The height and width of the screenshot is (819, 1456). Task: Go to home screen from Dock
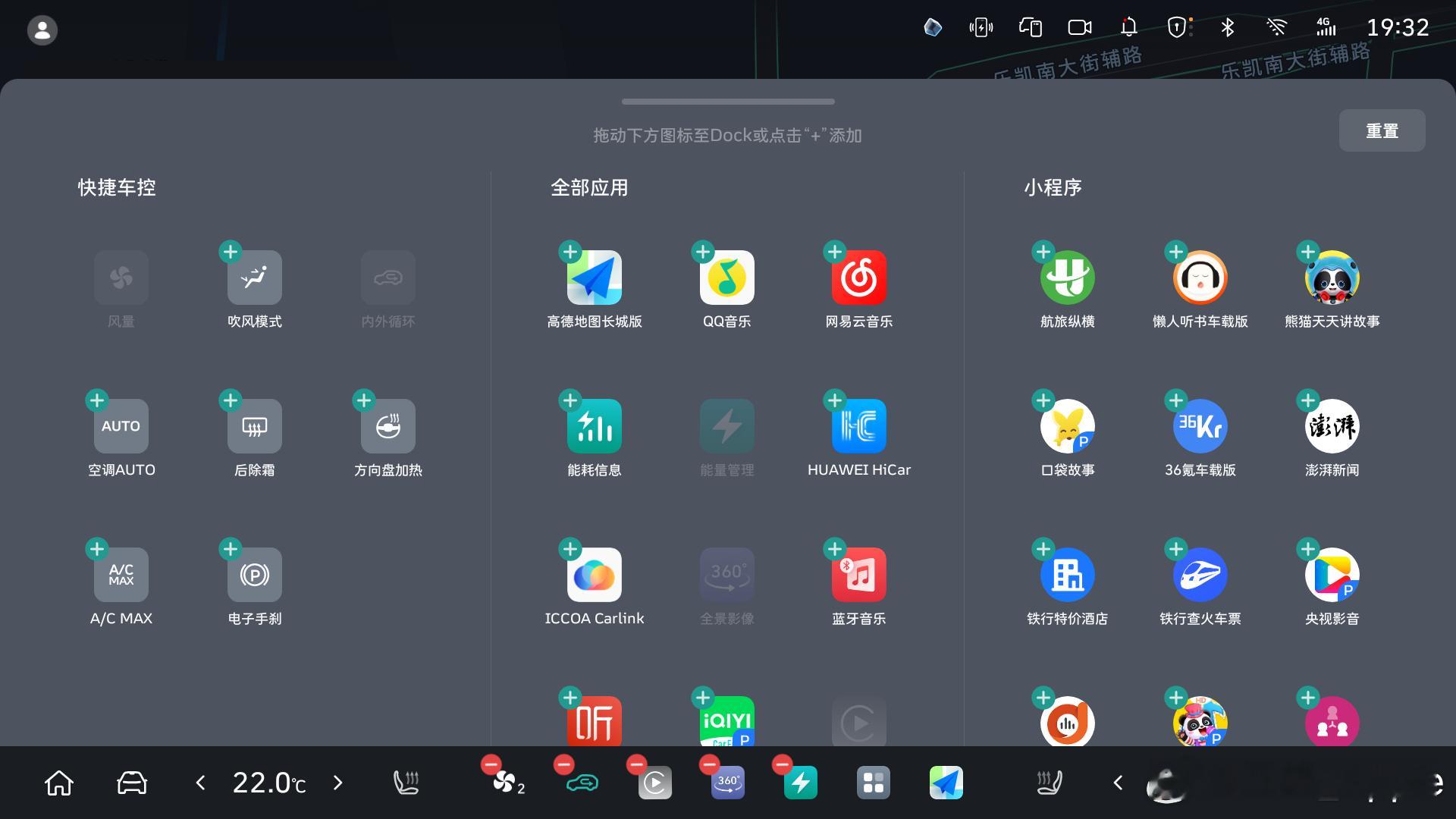pyautogui.click(x=59, y=783)
